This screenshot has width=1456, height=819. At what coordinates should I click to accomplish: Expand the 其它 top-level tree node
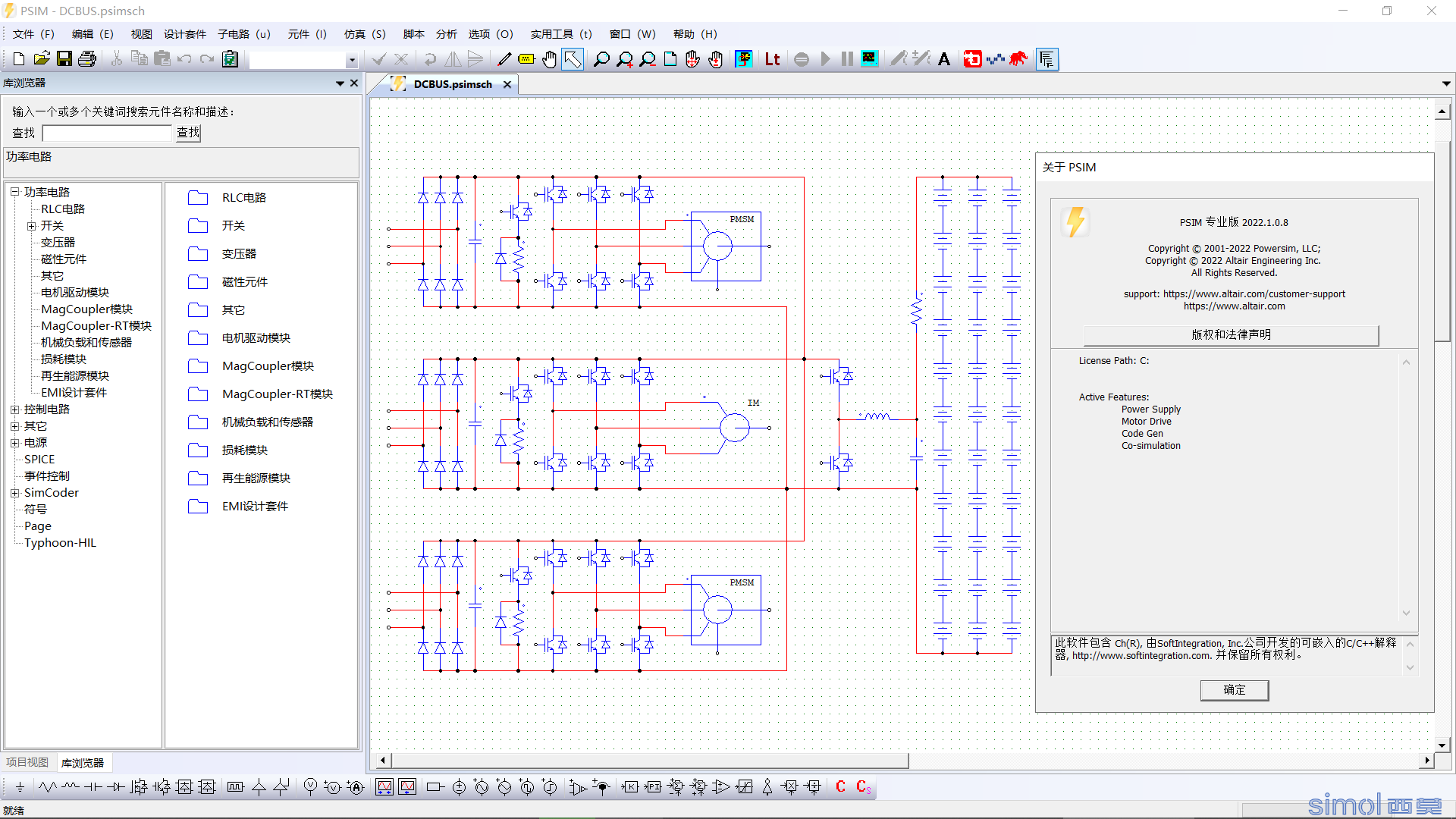click(x=14, y=426)
